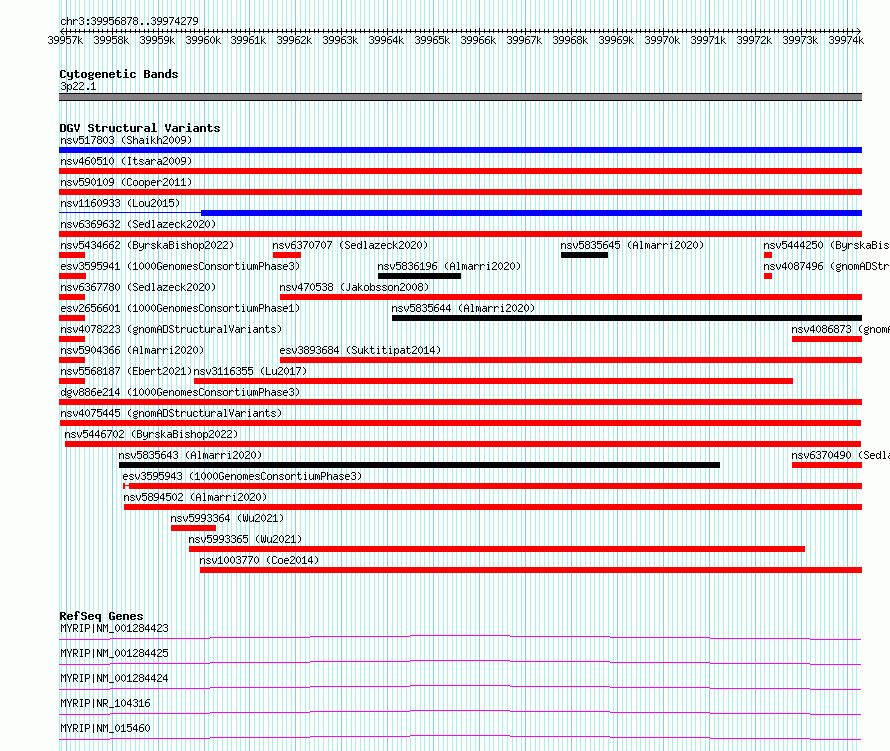
Task: Click esv3595941 (1000GenomesConsortiumPhase3) label
Action: pos(180,266)
